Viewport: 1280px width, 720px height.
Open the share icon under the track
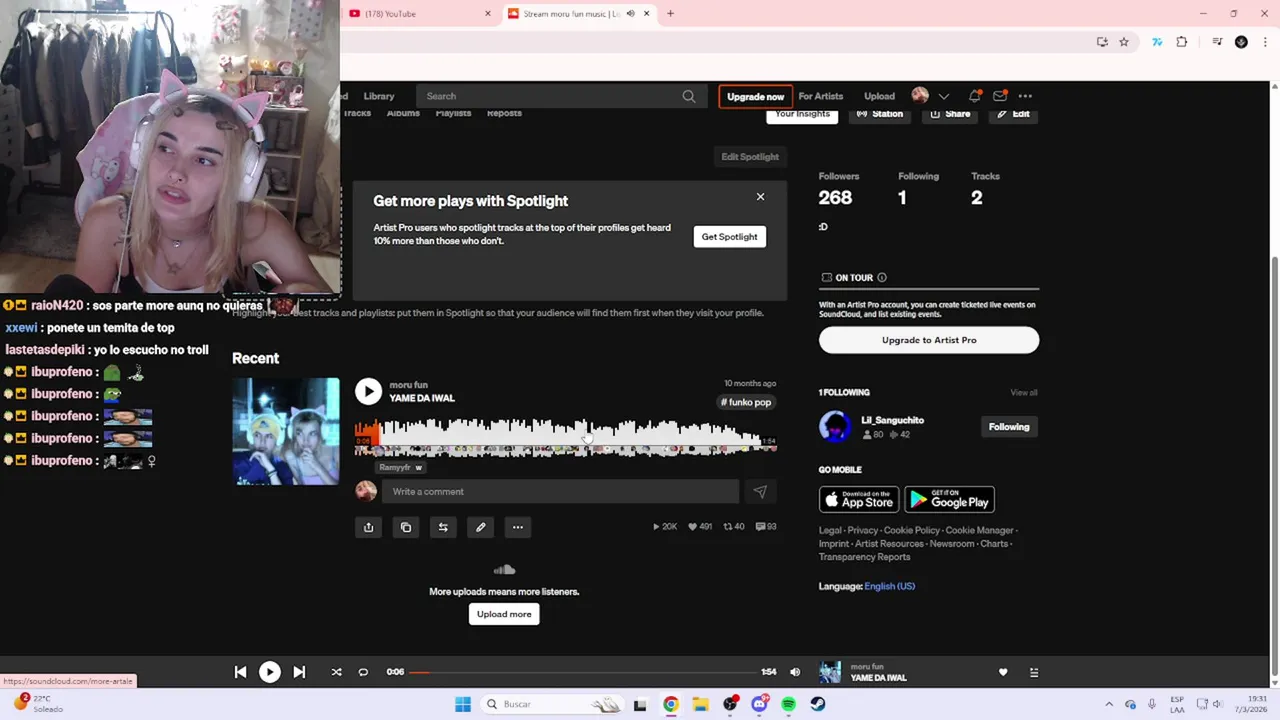(x=368, y=527)
